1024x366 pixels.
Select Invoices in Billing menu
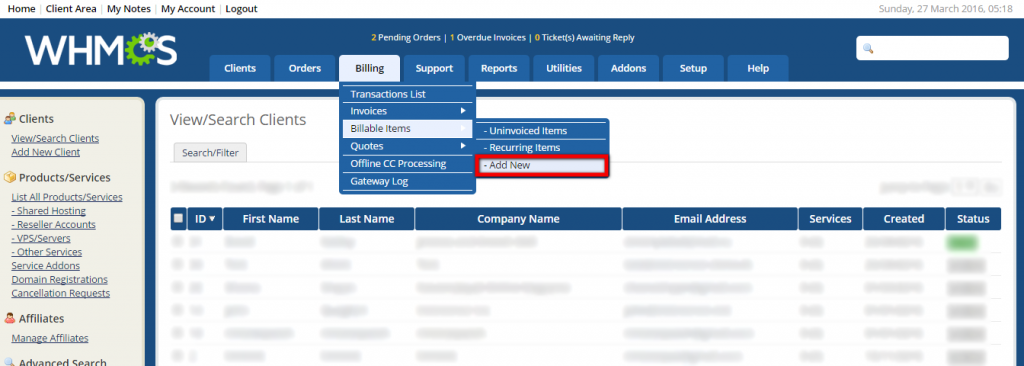tap(408, 111)
